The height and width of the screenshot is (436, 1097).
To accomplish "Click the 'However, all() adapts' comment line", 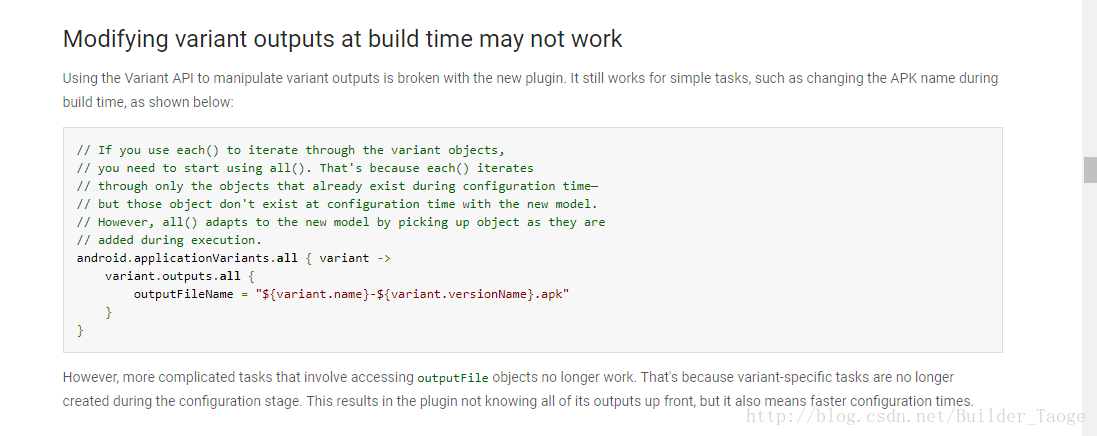I will [x=341, y=222].
